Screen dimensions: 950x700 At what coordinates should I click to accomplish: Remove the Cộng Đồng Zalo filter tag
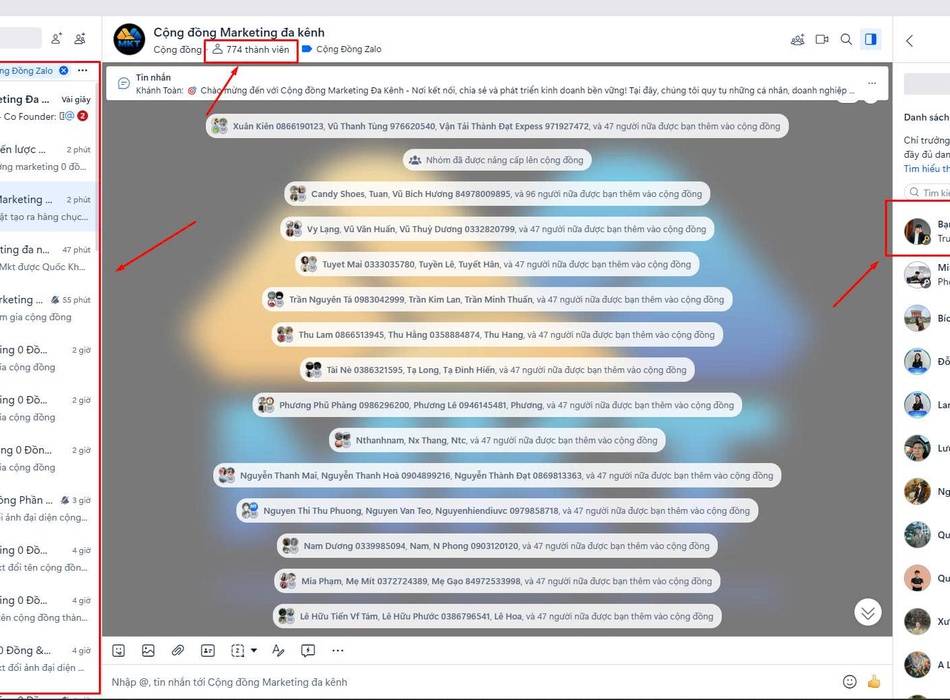click(x=64, y=70)
